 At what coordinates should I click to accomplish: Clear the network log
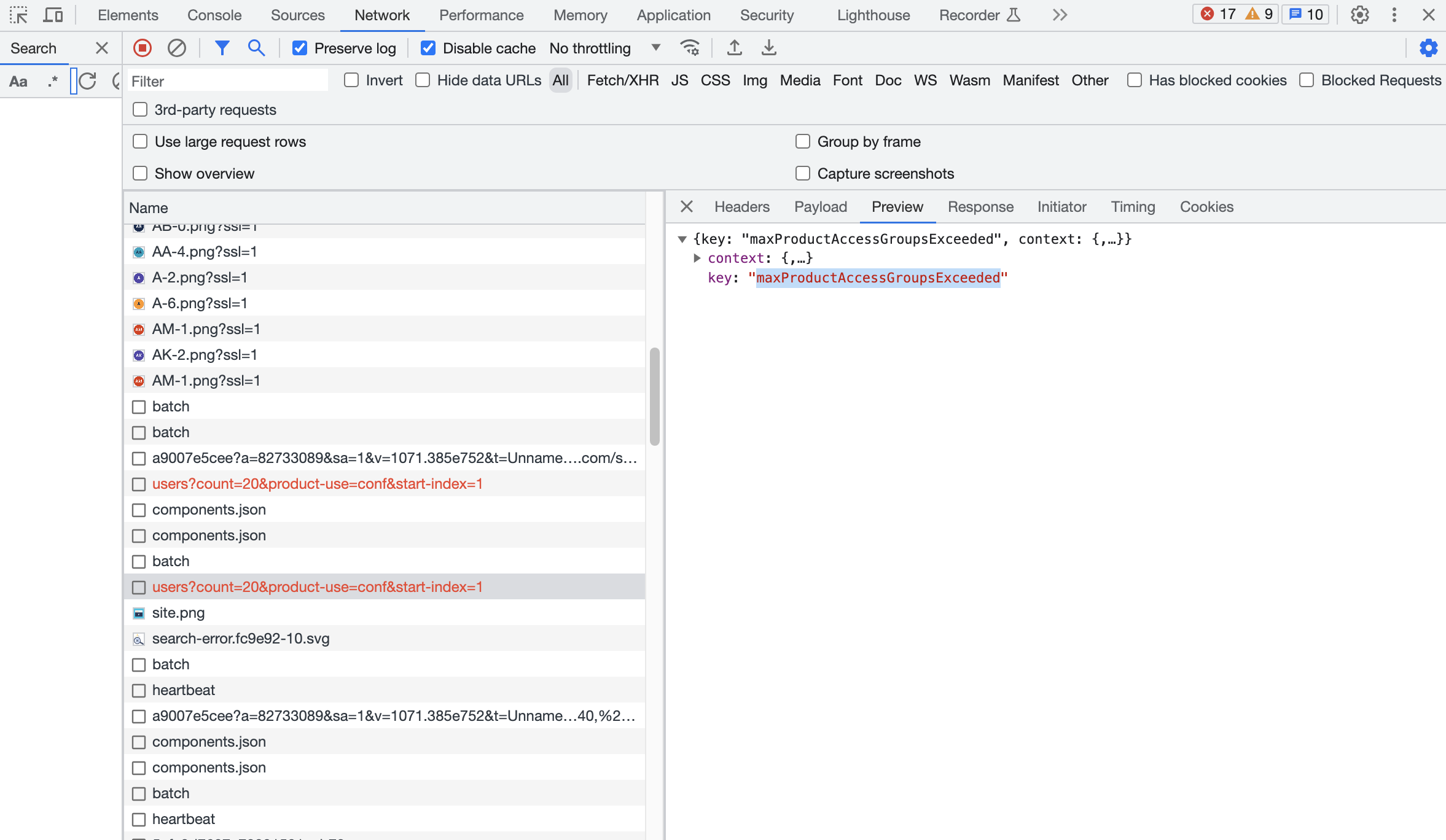(x=177, y=48)
